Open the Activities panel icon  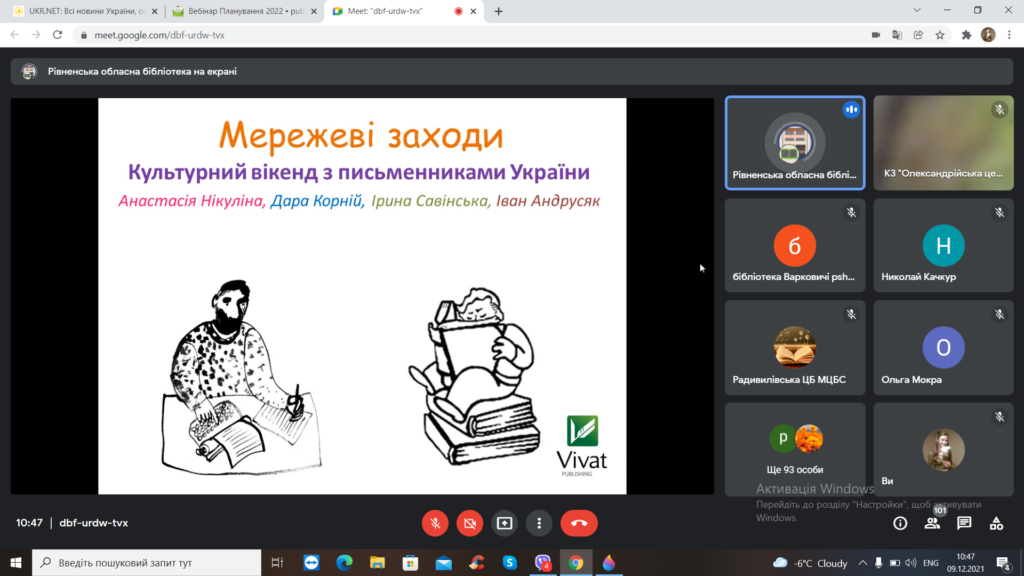click(x=996, y=523)
